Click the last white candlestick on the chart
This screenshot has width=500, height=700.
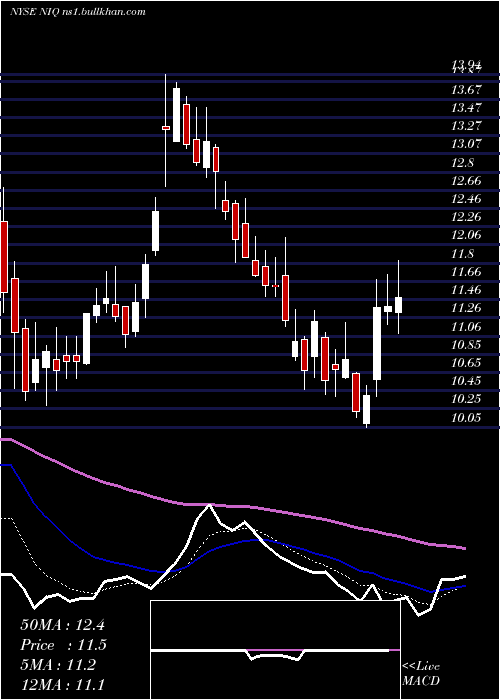click(398, 305)
